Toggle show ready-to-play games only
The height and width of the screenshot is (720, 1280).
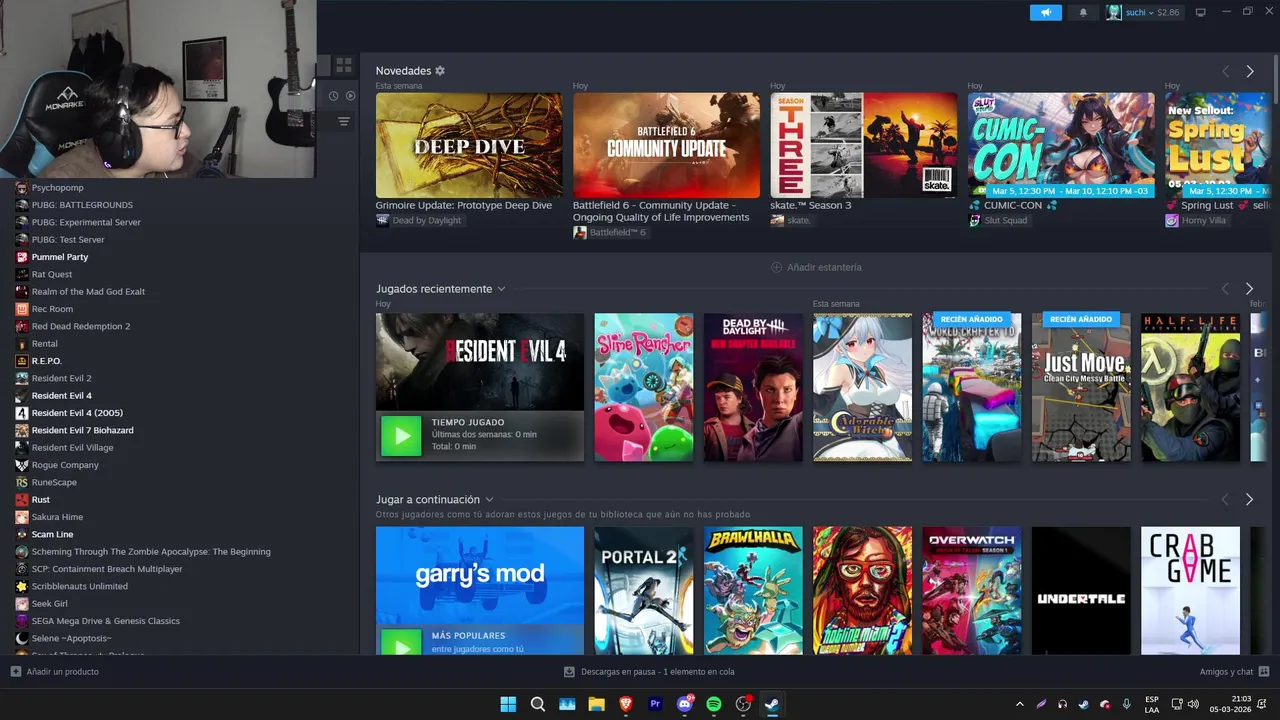click(x=350, y=96)
